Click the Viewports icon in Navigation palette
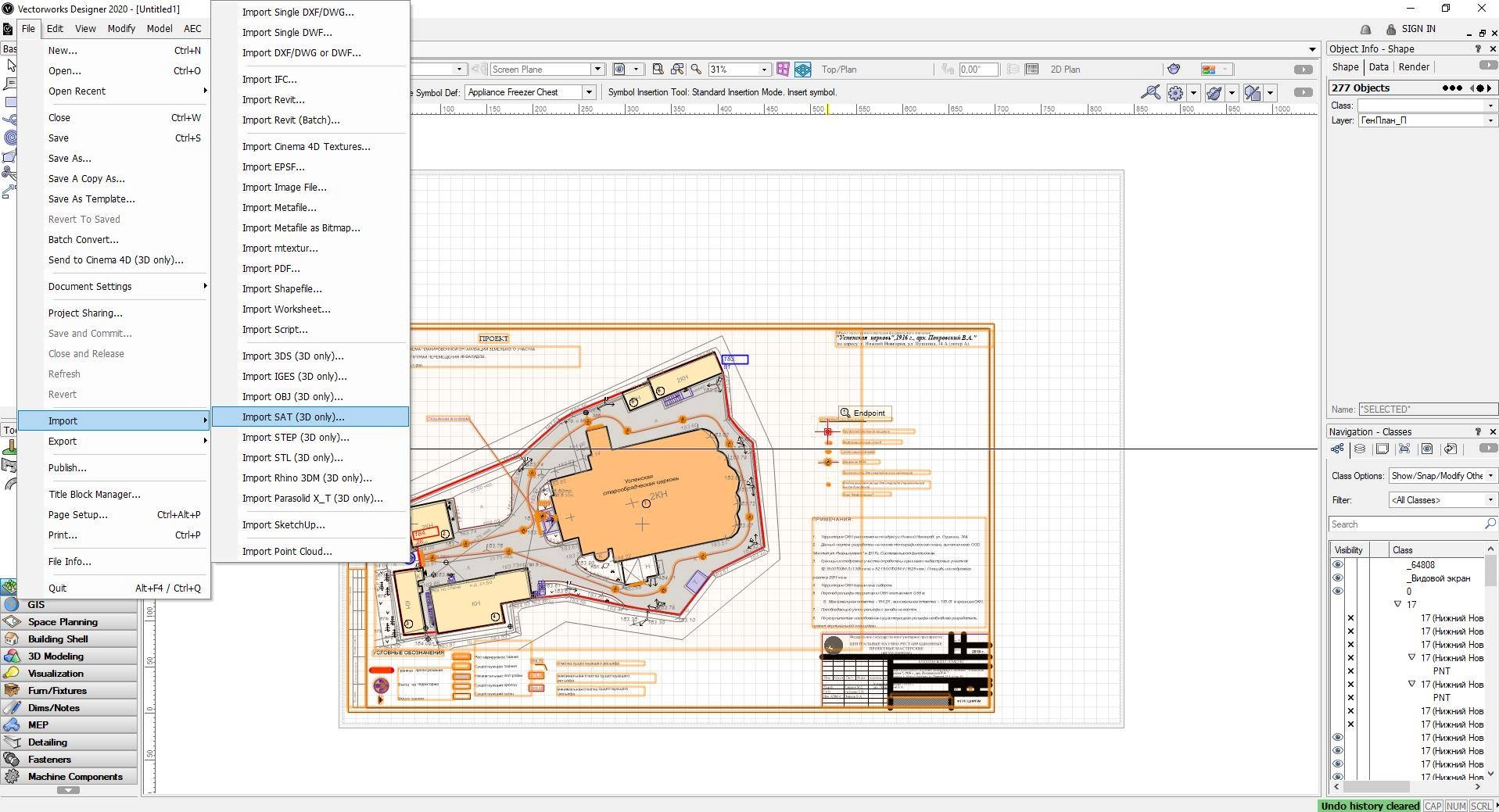 point(1404,449)
